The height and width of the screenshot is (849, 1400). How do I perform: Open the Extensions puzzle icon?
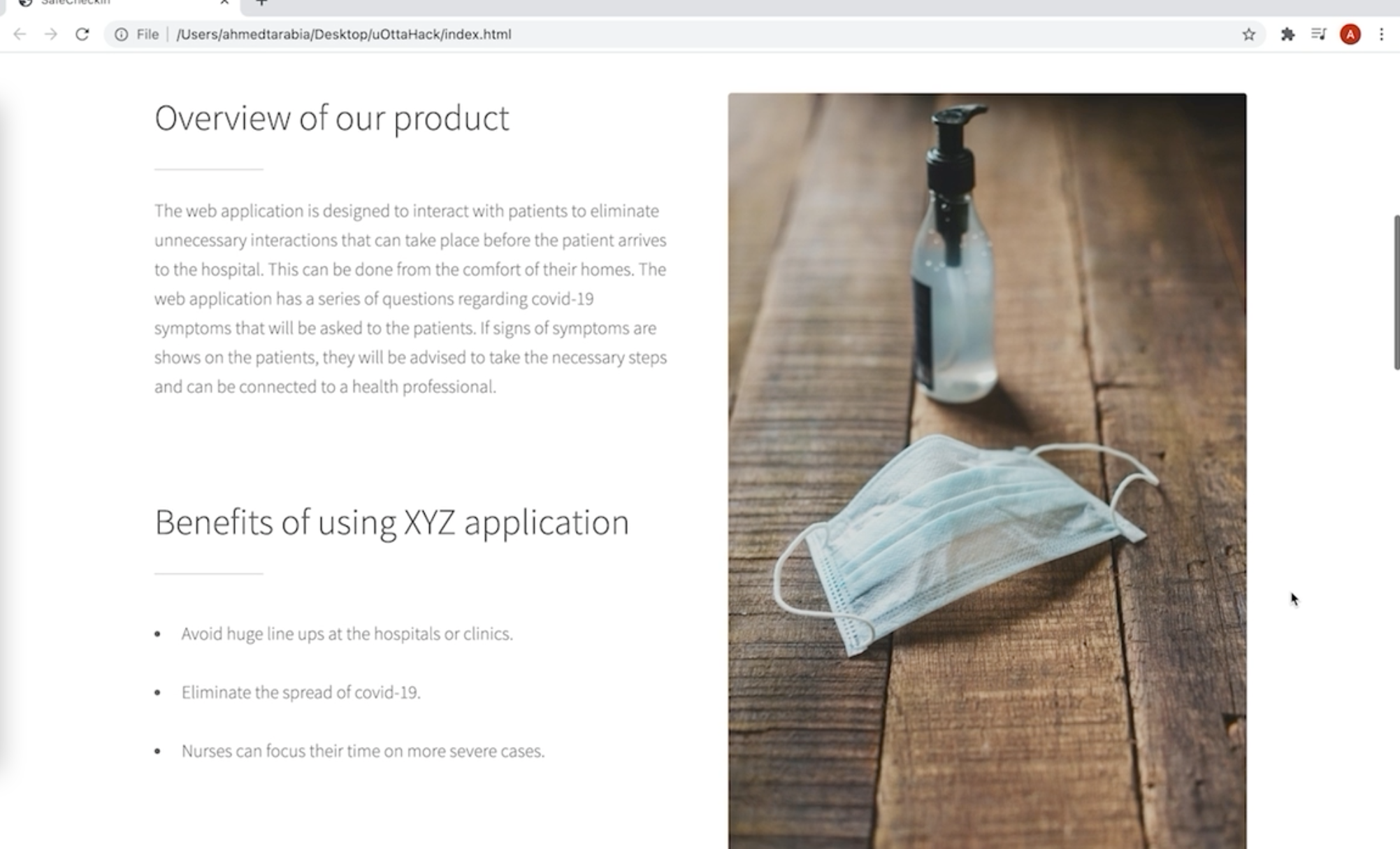pyautogui.click(x=1287, y=34)
